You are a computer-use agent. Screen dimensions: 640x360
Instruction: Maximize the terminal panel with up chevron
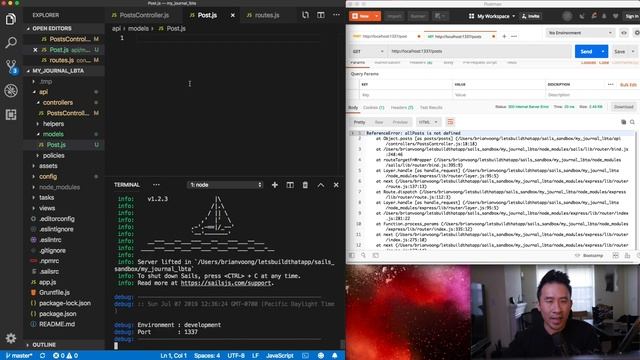pyautogui.click(x=321, y=185)
